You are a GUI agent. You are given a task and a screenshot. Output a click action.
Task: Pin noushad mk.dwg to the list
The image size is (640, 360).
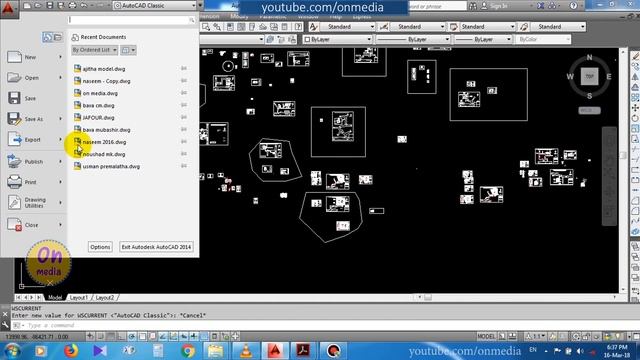(184, 154)
